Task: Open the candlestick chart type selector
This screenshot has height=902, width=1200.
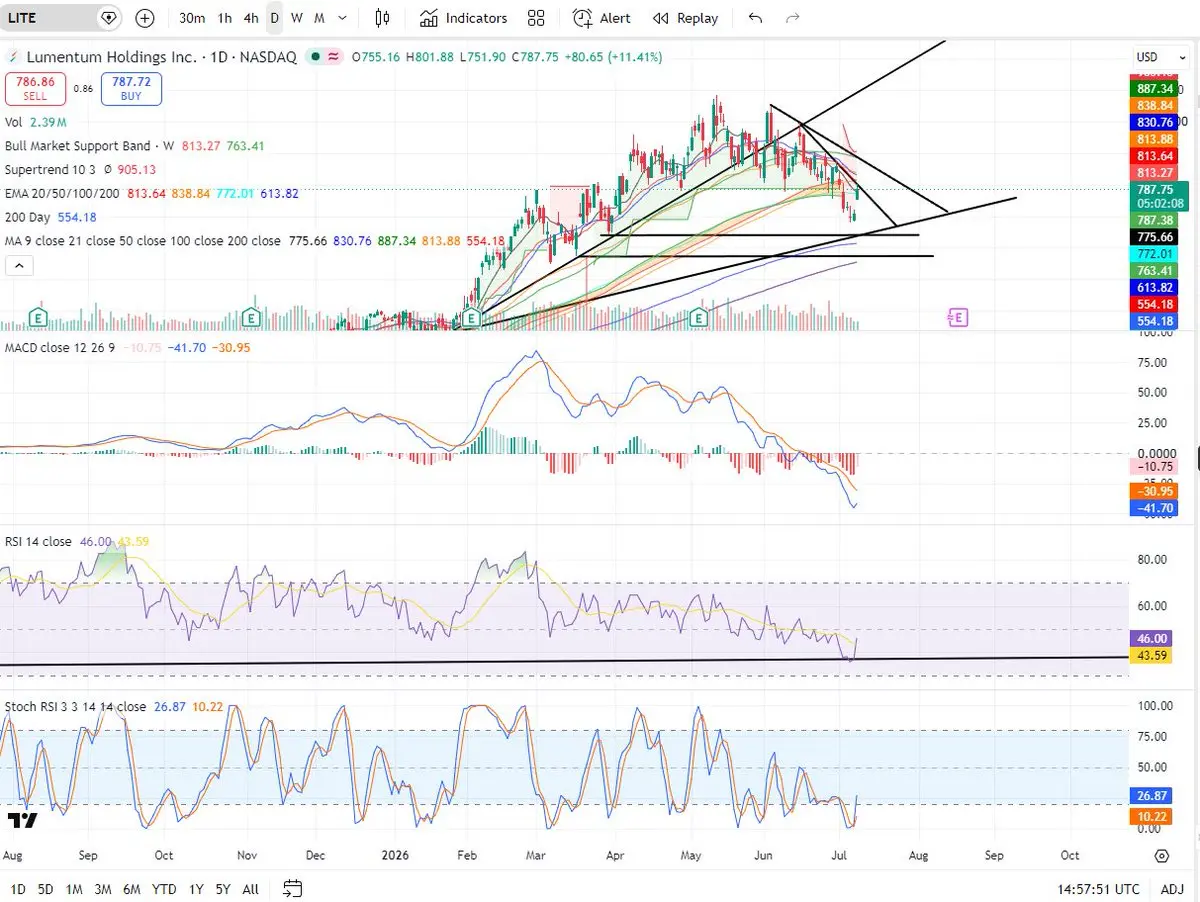Action: click(382, 18)
